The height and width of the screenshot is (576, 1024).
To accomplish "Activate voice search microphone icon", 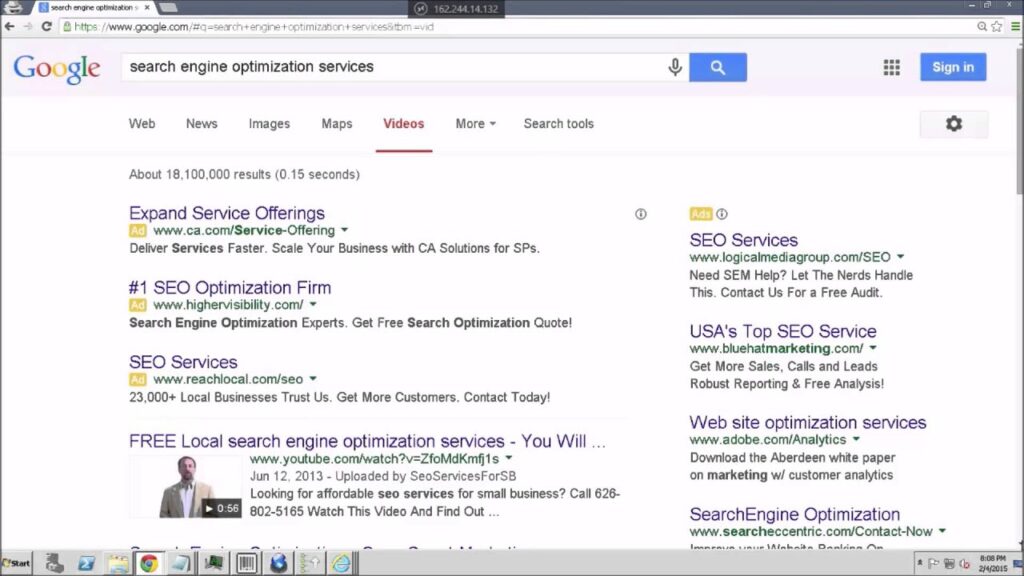I will point(675,67).
